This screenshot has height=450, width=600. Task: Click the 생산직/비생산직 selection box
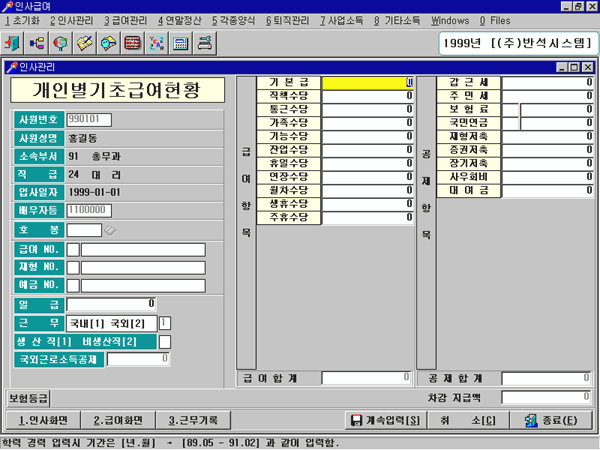[x=165, y=341]
